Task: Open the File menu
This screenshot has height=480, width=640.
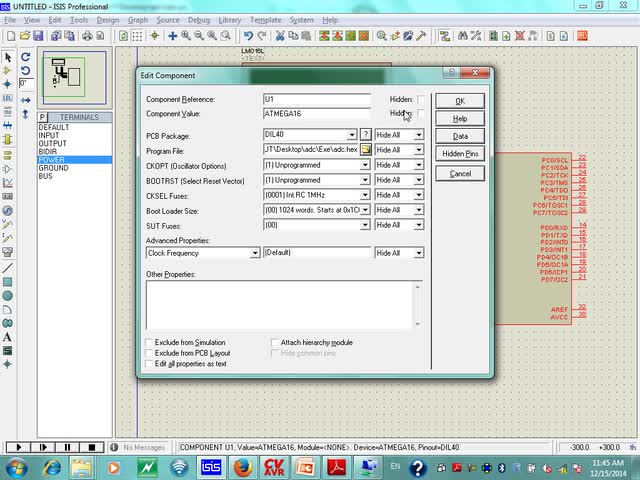Action: pos(10,20)
